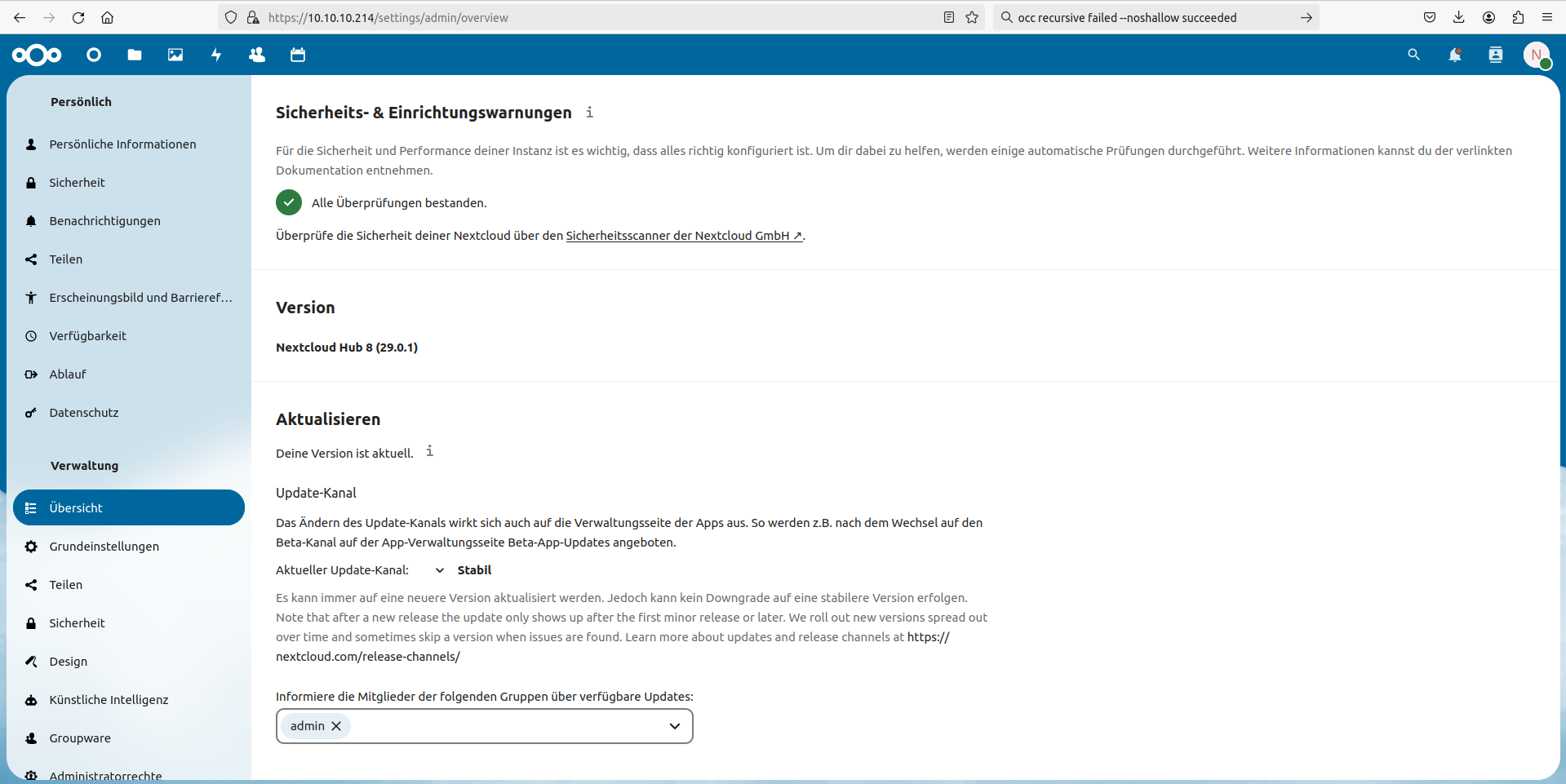1566x784 pixels.
Task: Click the Nextcloud logo
Action: point(37,55)
